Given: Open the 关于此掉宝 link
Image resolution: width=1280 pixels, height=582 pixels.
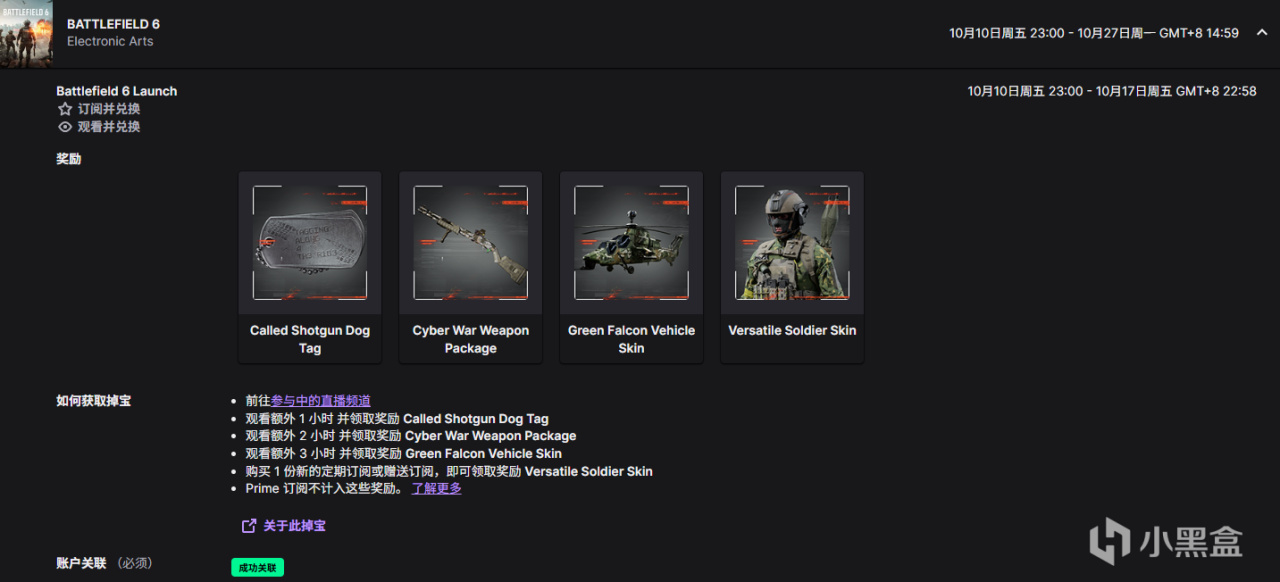Looking at the screenshot, I should [x=294, y=526].
